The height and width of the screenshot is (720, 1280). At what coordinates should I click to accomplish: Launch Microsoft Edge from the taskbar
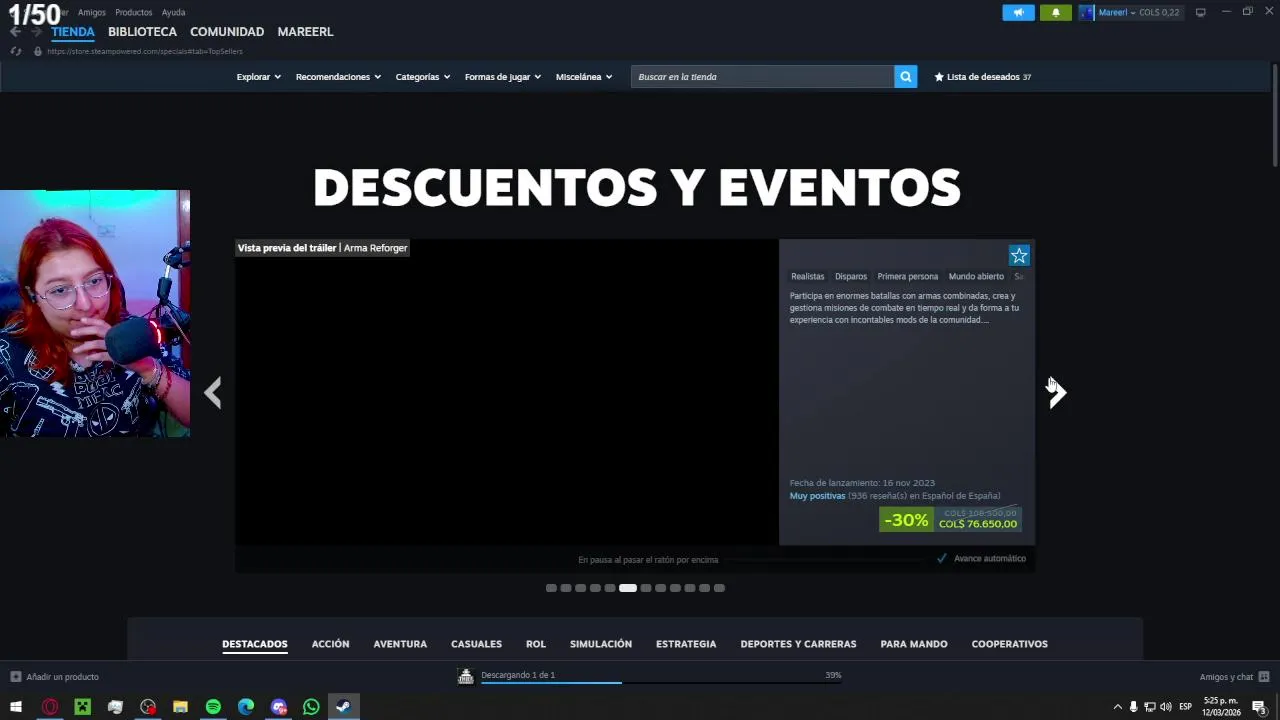pyautogui.click(x=246, y=707)
